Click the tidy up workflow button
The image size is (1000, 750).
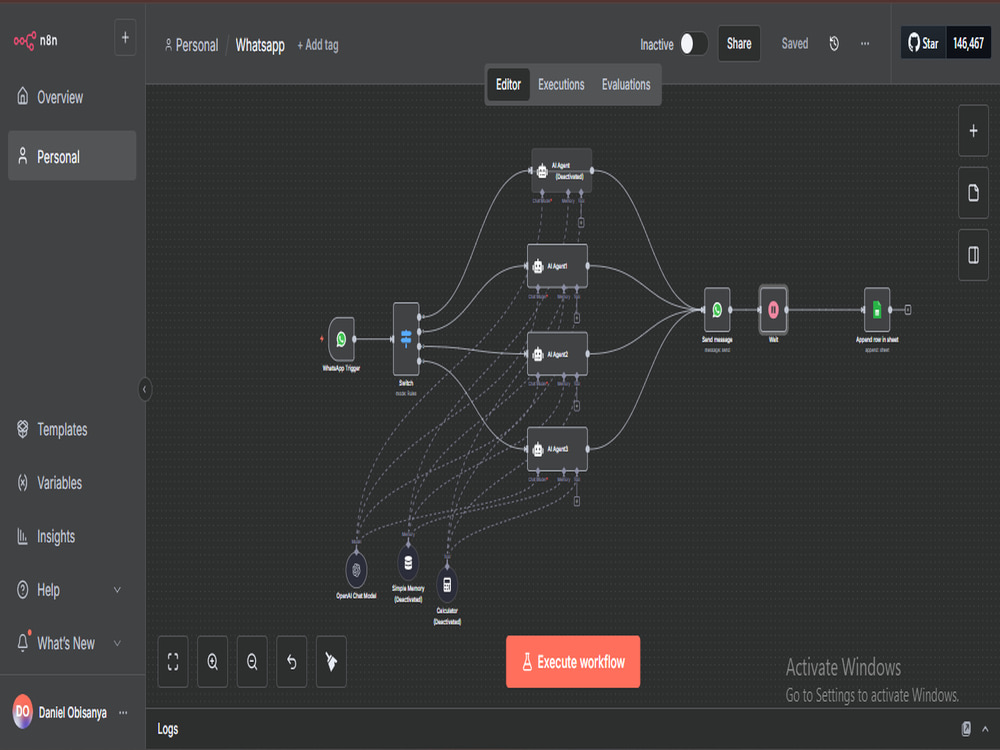(x=331, y=661)
